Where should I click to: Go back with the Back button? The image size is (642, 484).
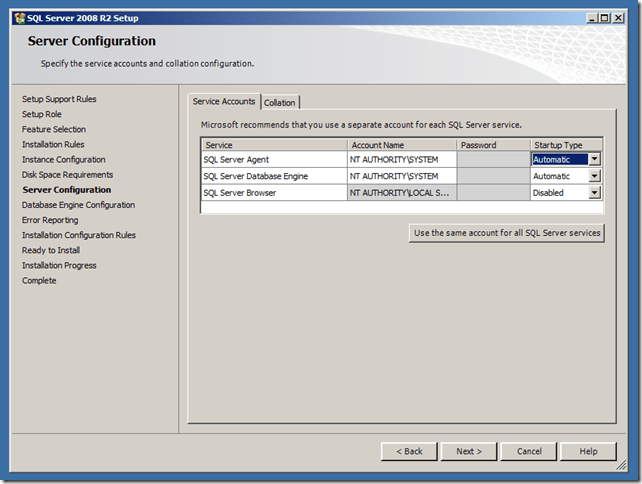click(409, 451)
